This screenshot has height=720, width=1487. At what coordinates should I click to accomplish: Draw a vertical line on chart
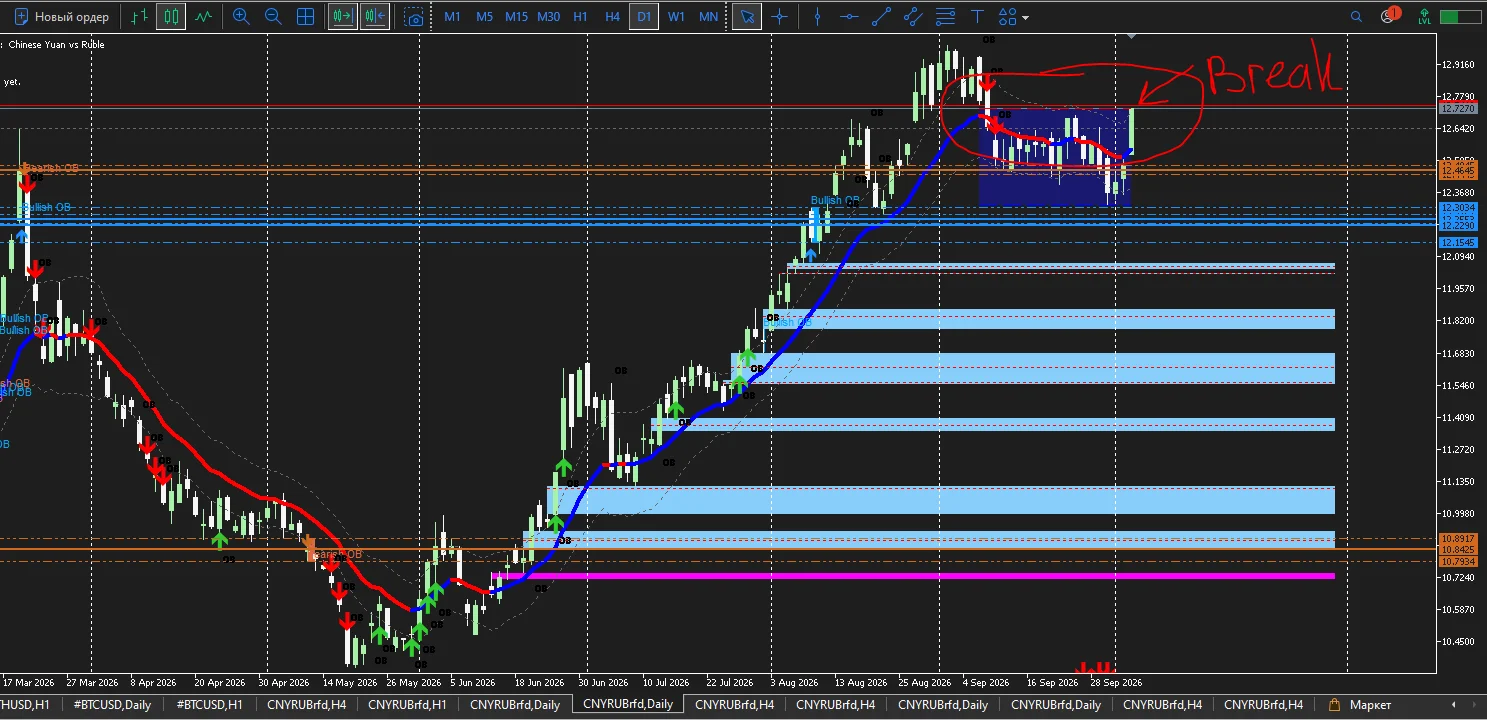(818, 17)
